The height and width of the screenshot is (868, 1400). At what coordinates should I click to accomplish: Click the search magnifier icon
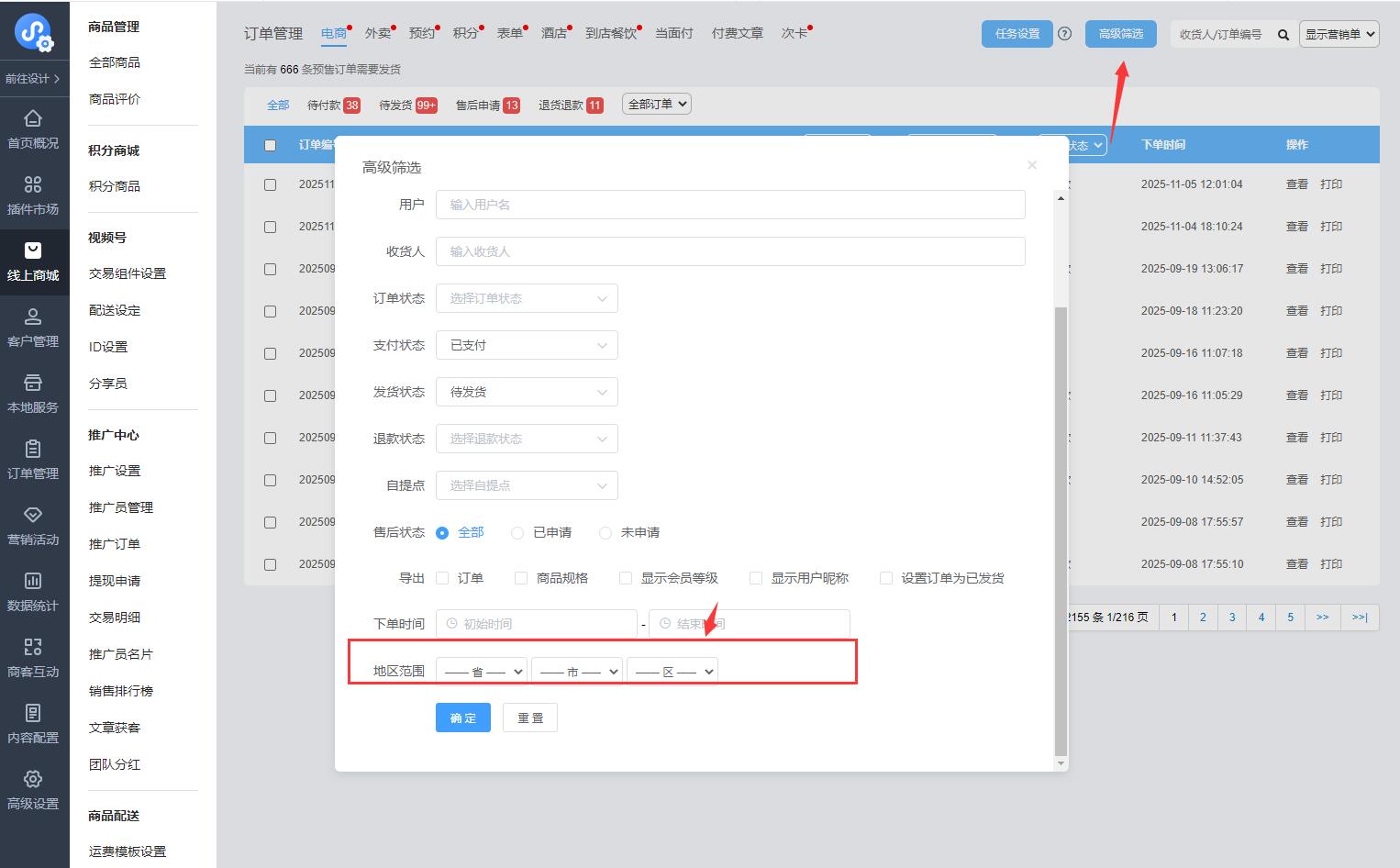[x=1283, y=35]
